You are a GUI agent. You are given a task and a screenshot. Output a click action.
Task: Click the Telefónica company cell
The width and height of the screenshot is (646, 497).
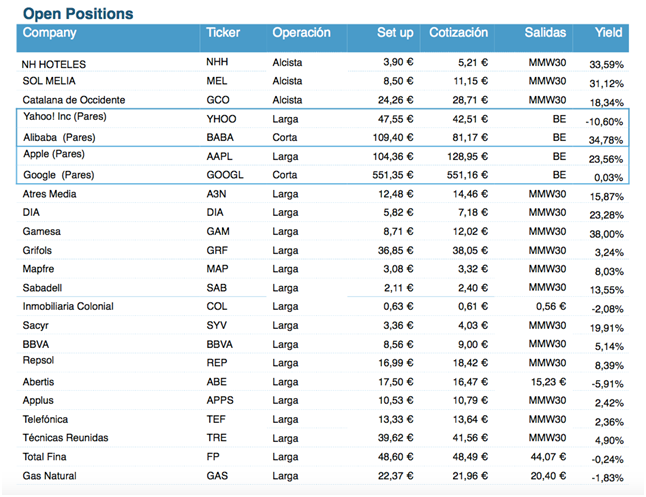point(52,419)
